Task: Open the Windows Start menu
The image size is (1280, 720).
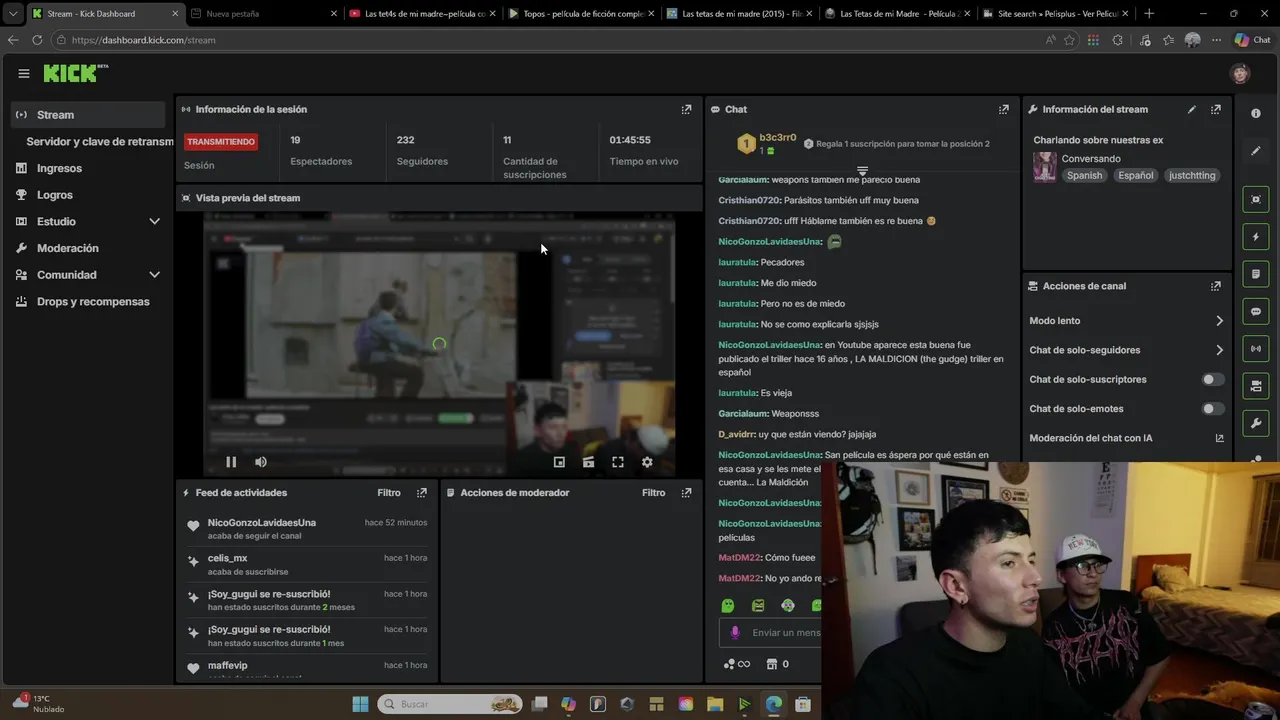Action: 360,704
